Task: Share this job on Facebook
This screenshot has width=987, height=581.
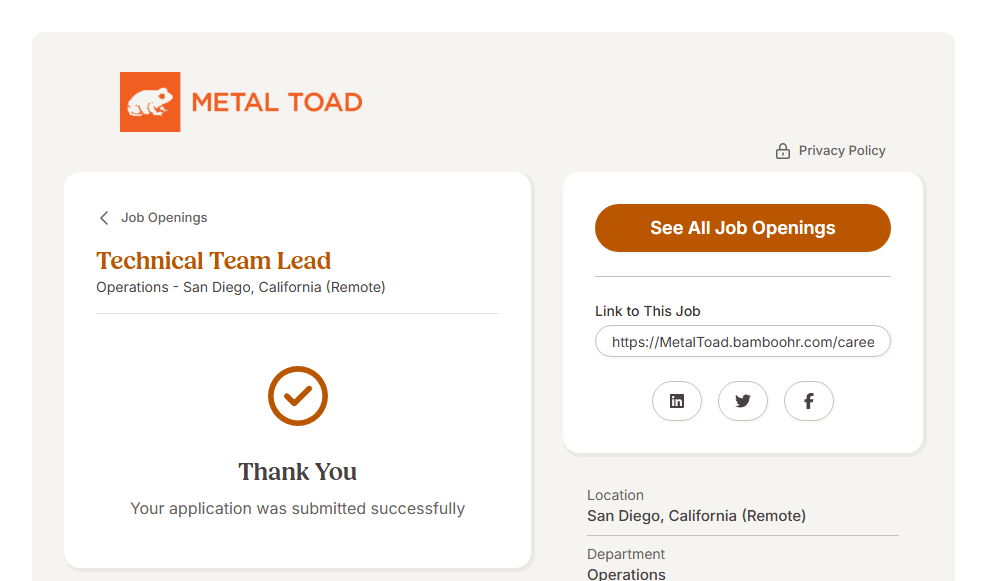Action: coord(809,401)
